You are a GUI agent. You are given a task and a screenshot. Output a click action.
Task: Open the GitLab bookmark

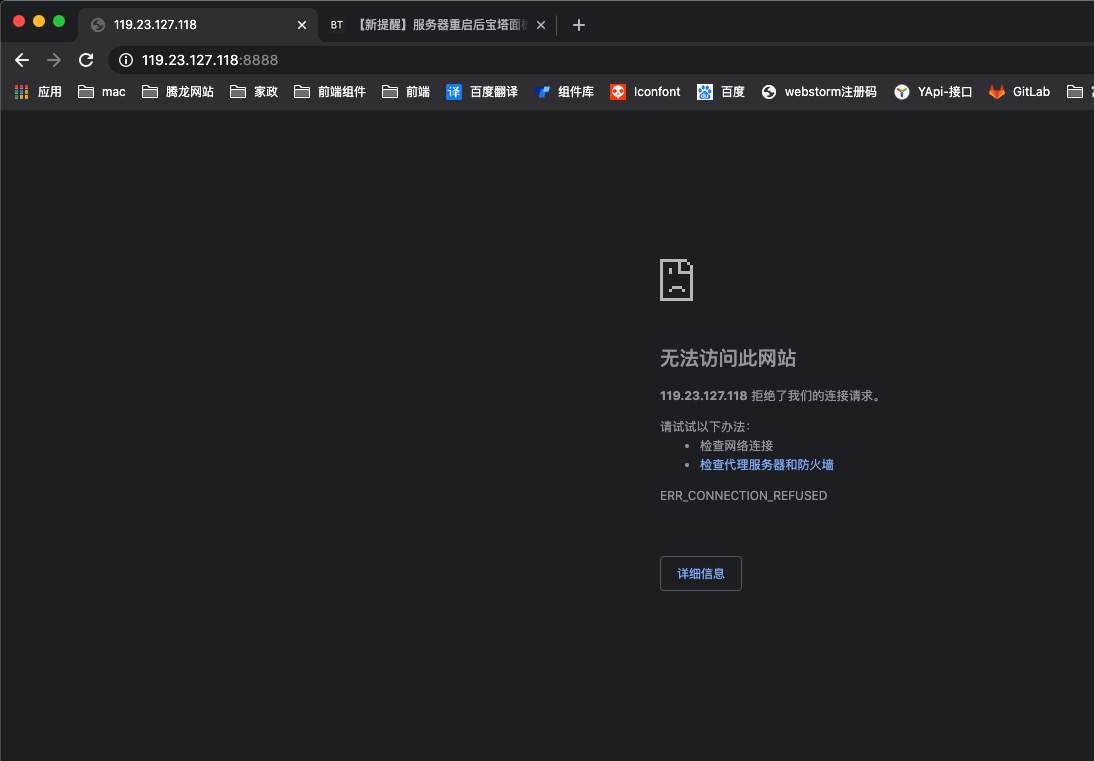(x=1019, y=92)
